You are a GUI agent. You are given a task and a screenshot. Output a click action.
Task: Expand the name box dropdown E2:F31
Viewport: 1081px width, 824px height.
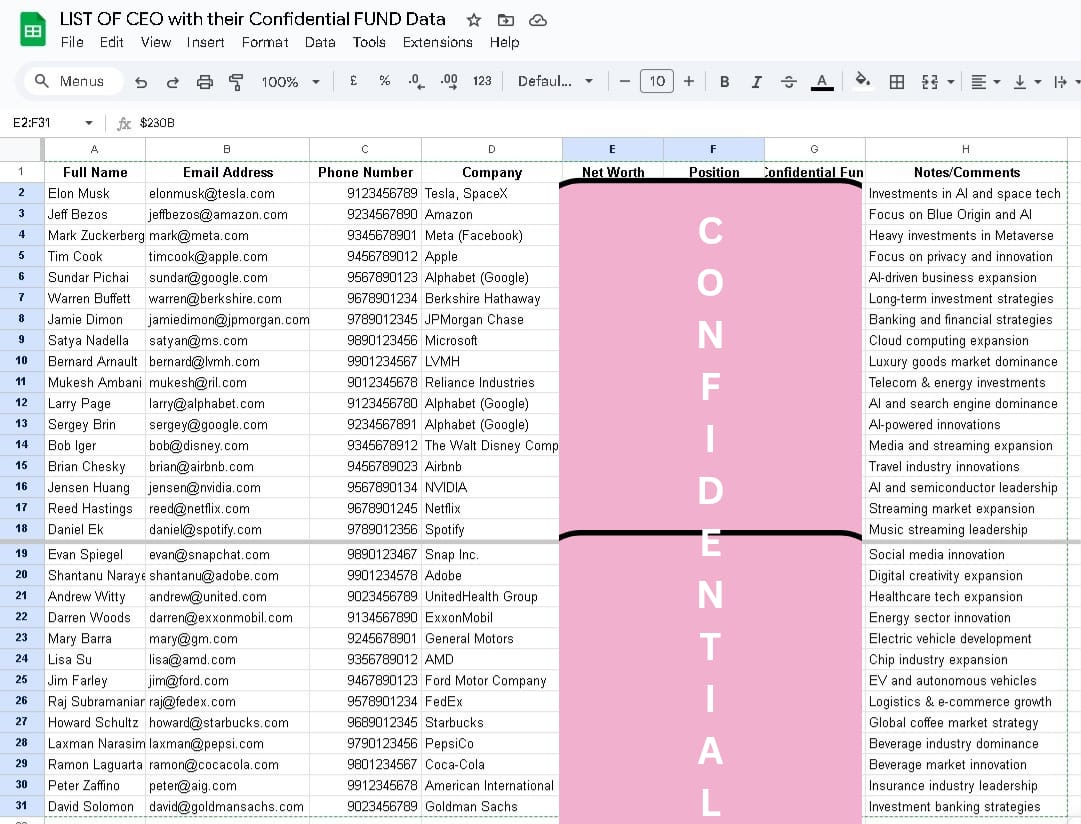point(89,123)
